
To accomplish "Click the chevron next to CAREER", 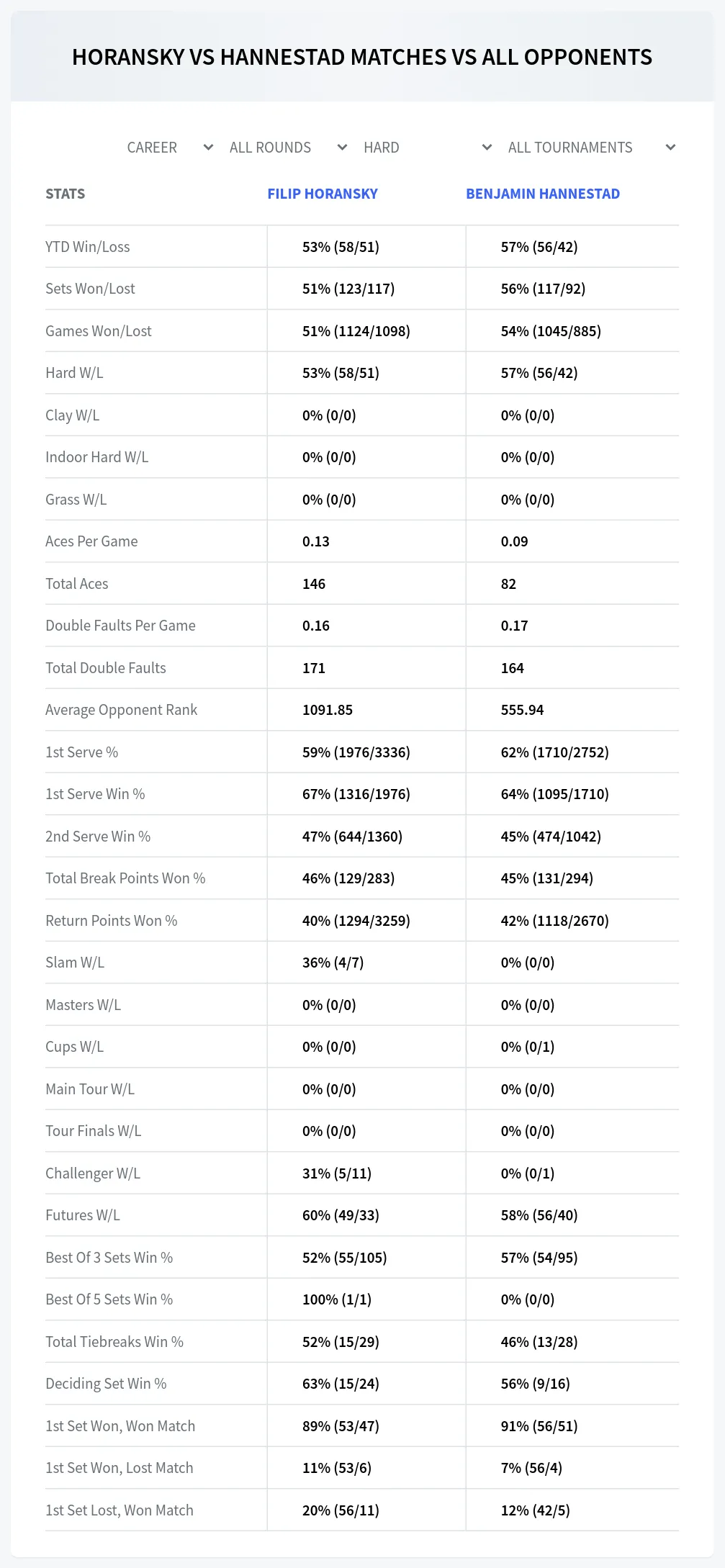I will point(208,148).
